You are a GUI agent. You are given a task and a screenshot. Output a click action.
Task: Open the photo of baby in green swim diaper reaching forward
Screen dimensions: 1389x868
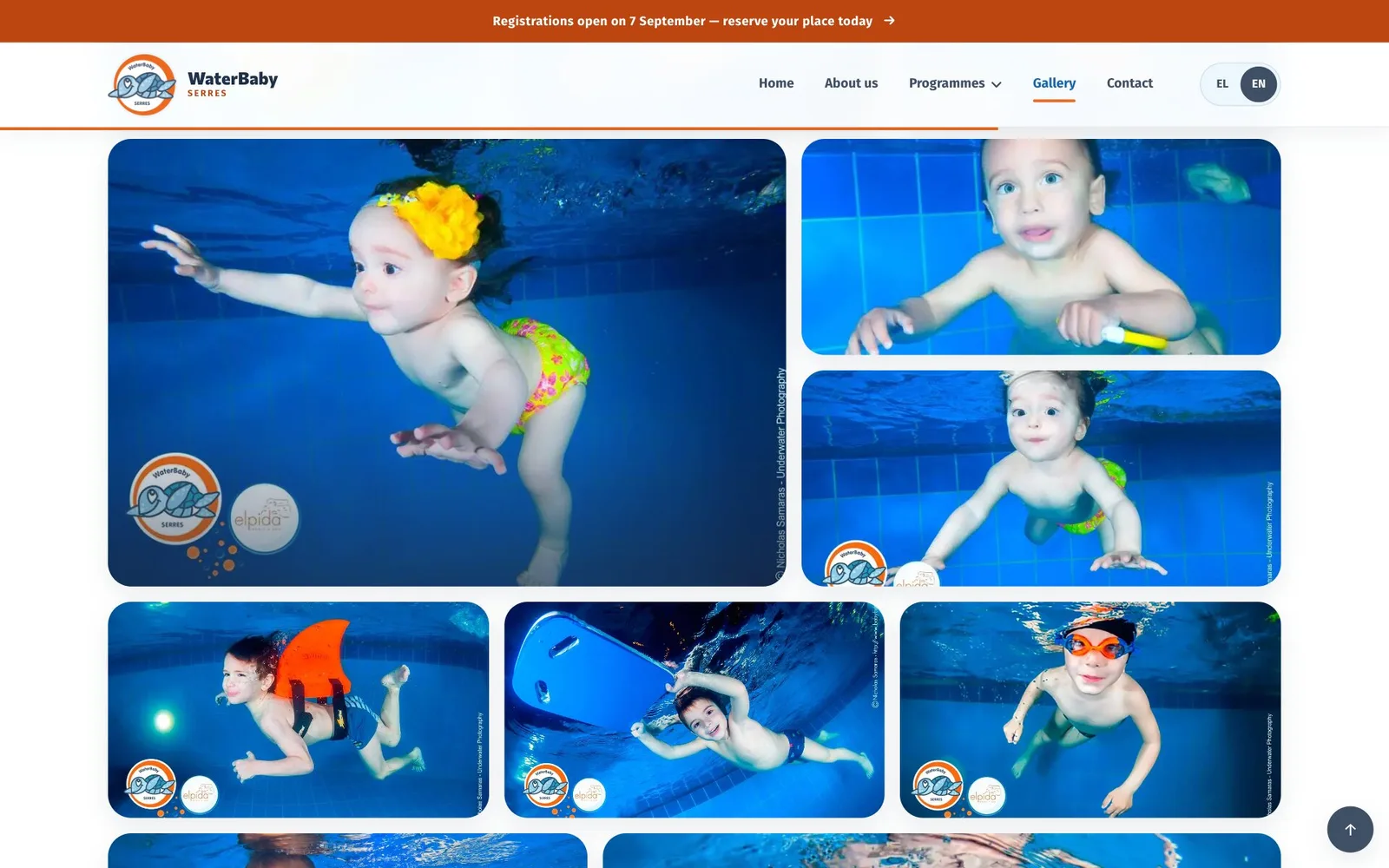point(1041,478)
